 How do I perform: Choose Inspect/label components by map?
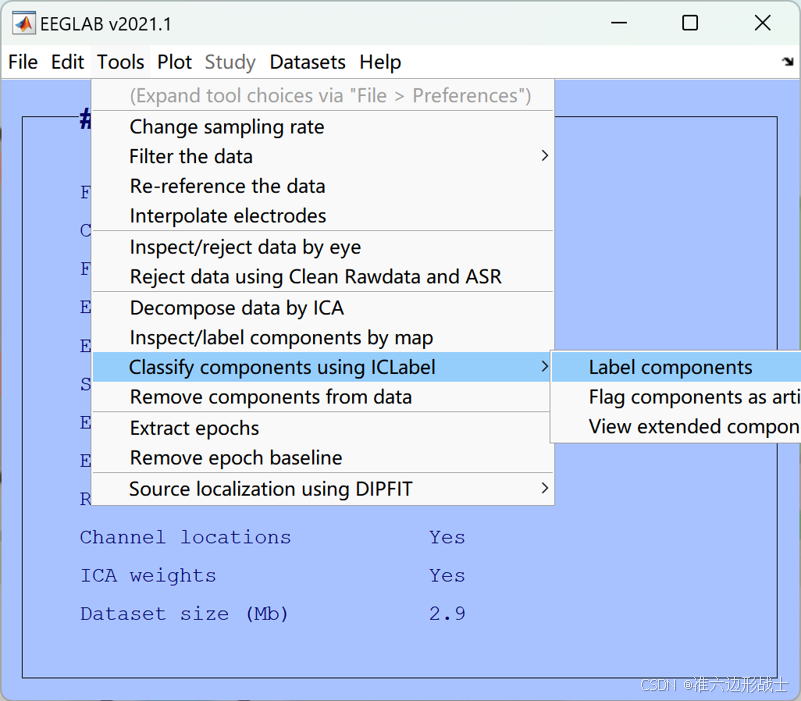(323, 338)
